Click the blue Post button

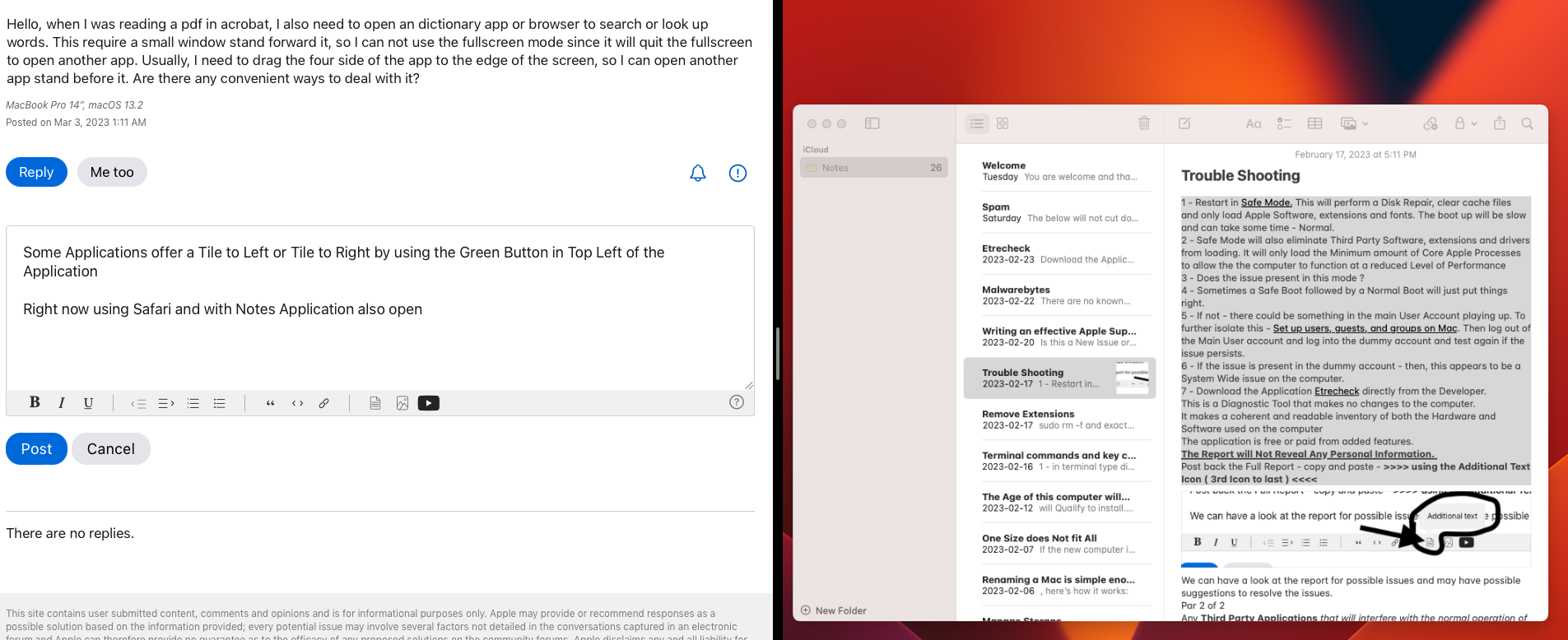pos(36,448)
